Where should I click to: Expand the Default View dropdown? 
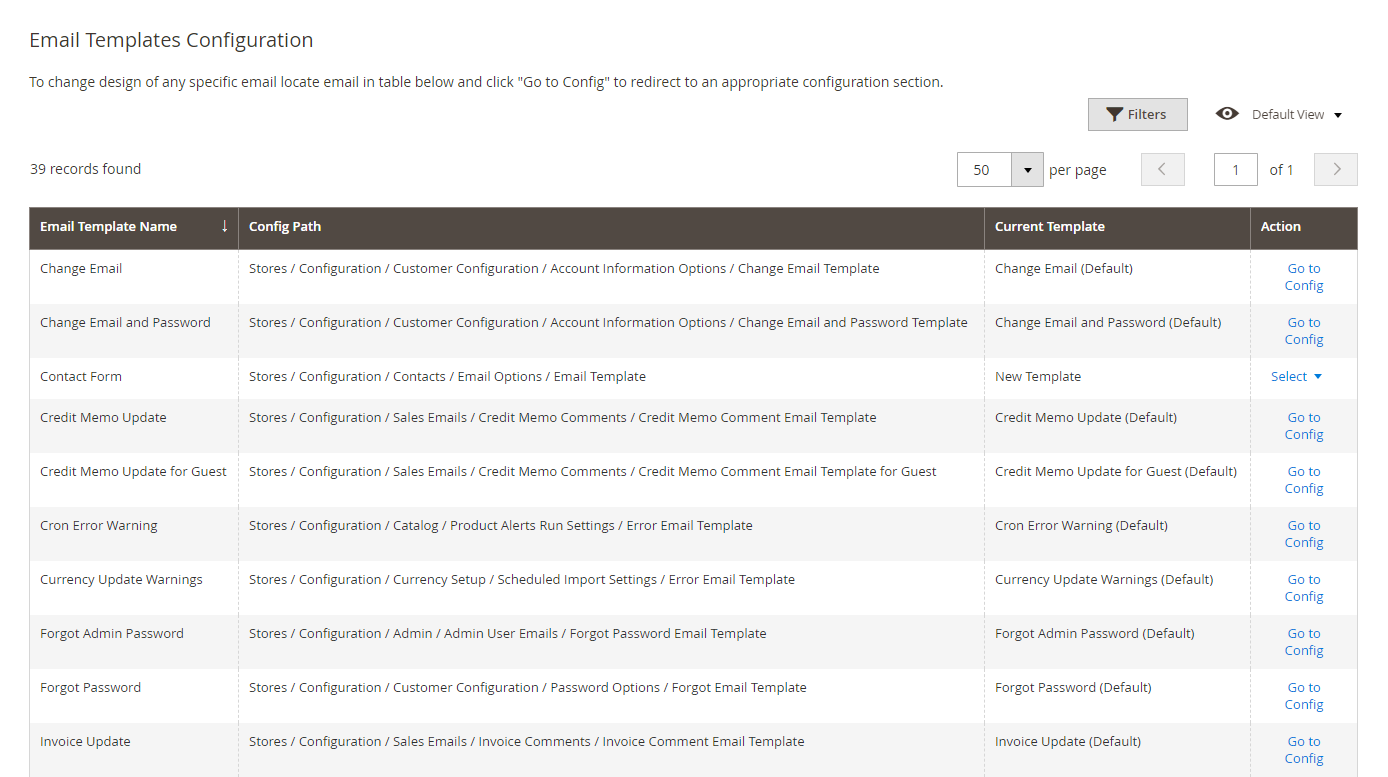point(1338,115)
